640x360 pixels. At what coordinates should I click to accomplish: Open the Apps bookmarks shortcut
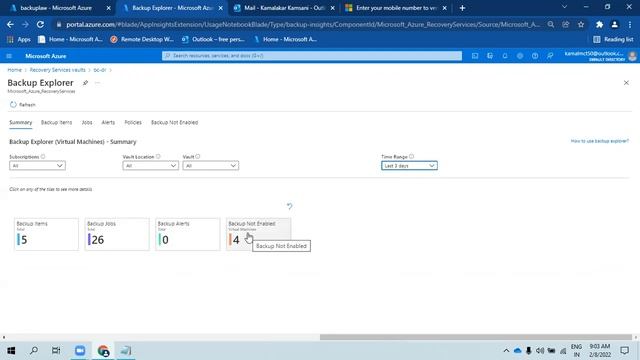point(19,40)
